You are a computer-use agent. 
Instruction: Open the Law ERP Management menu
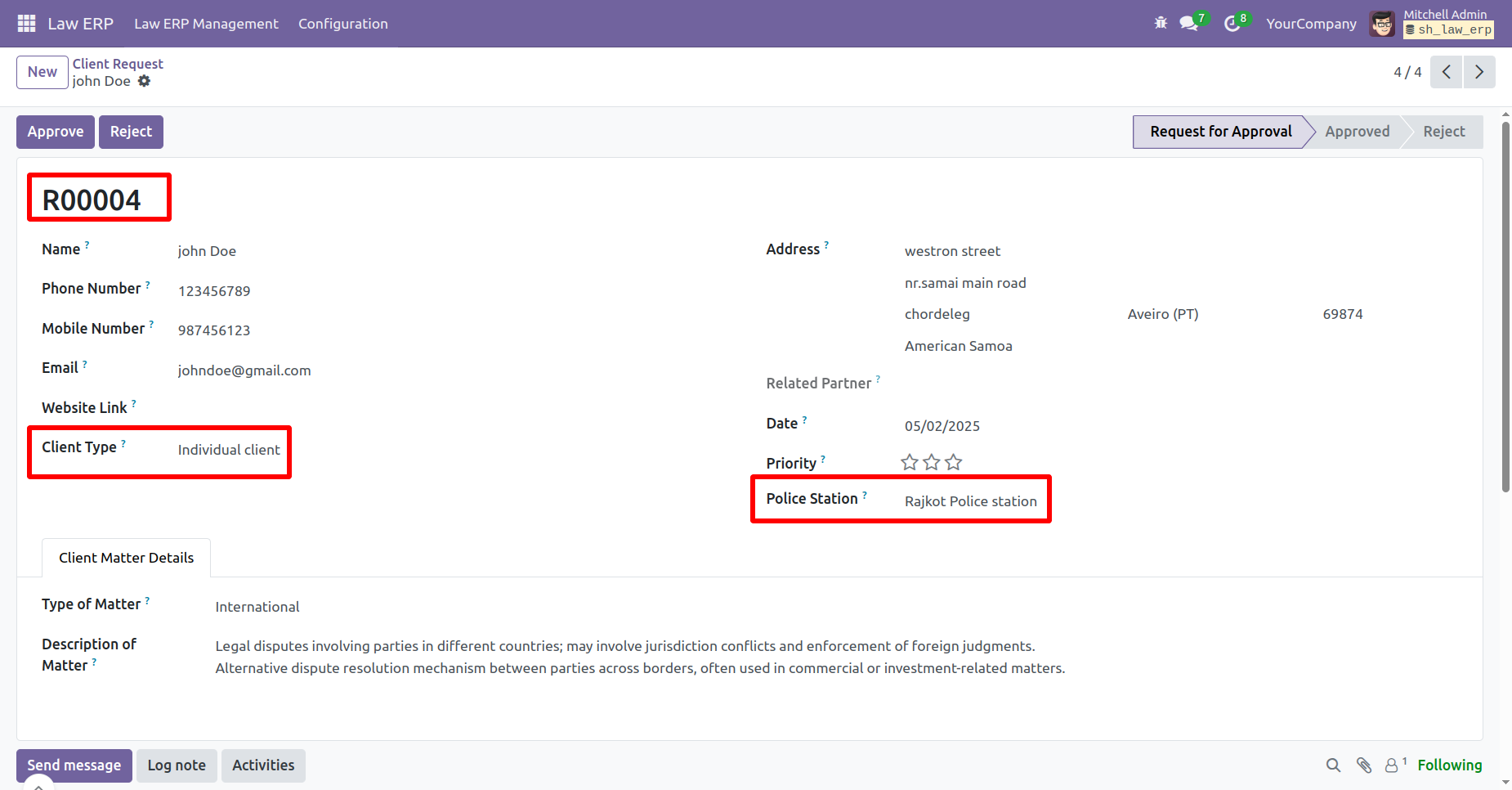[x=206, y=24]
